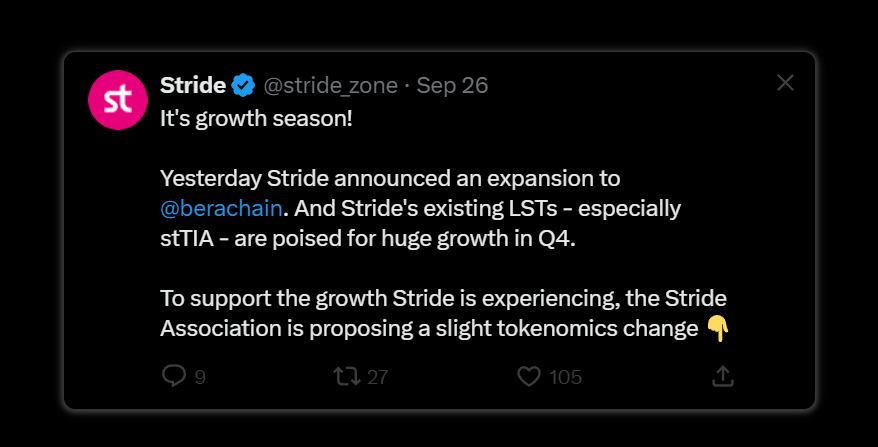Viewport: 878px width, 447px height.
Task: Click the word "stTIA" in the tweet
Action: tap(186, 239)
